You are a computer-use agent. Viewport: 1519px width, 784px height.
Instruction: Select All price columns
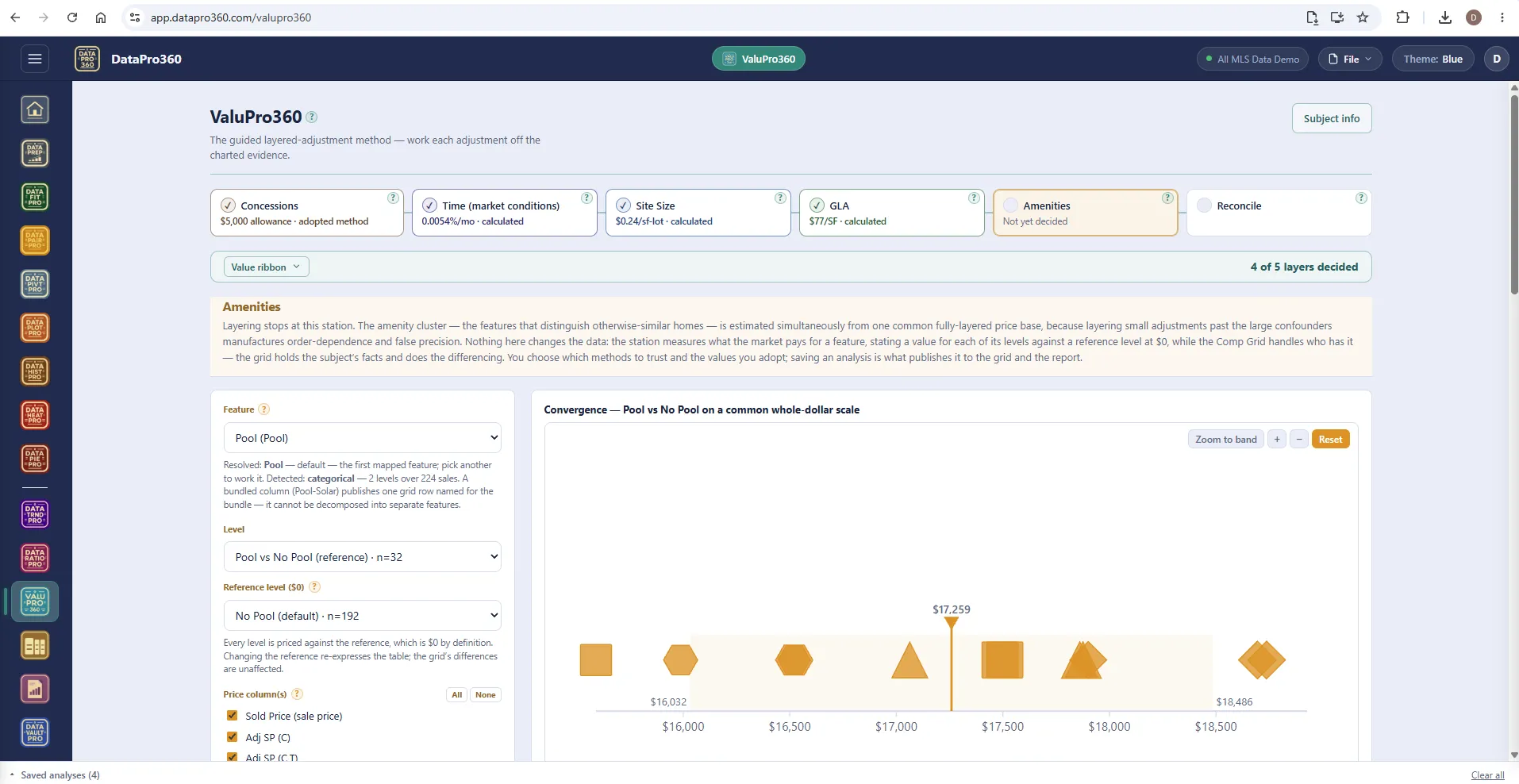[x=457, y=695]
